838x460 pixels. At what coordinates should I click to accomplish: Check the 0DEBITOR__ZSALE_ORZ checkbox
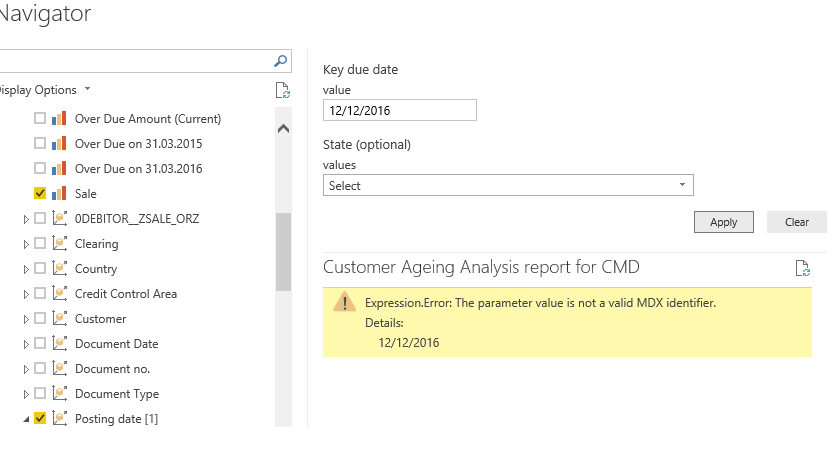coord(40,218)
